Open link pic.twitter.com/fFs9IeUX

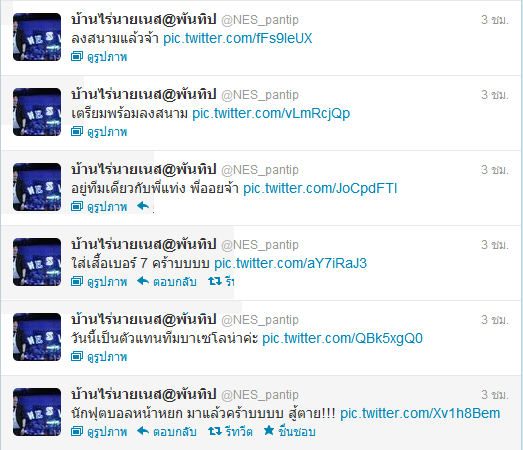pyautogui.click(x=237, y=38)
